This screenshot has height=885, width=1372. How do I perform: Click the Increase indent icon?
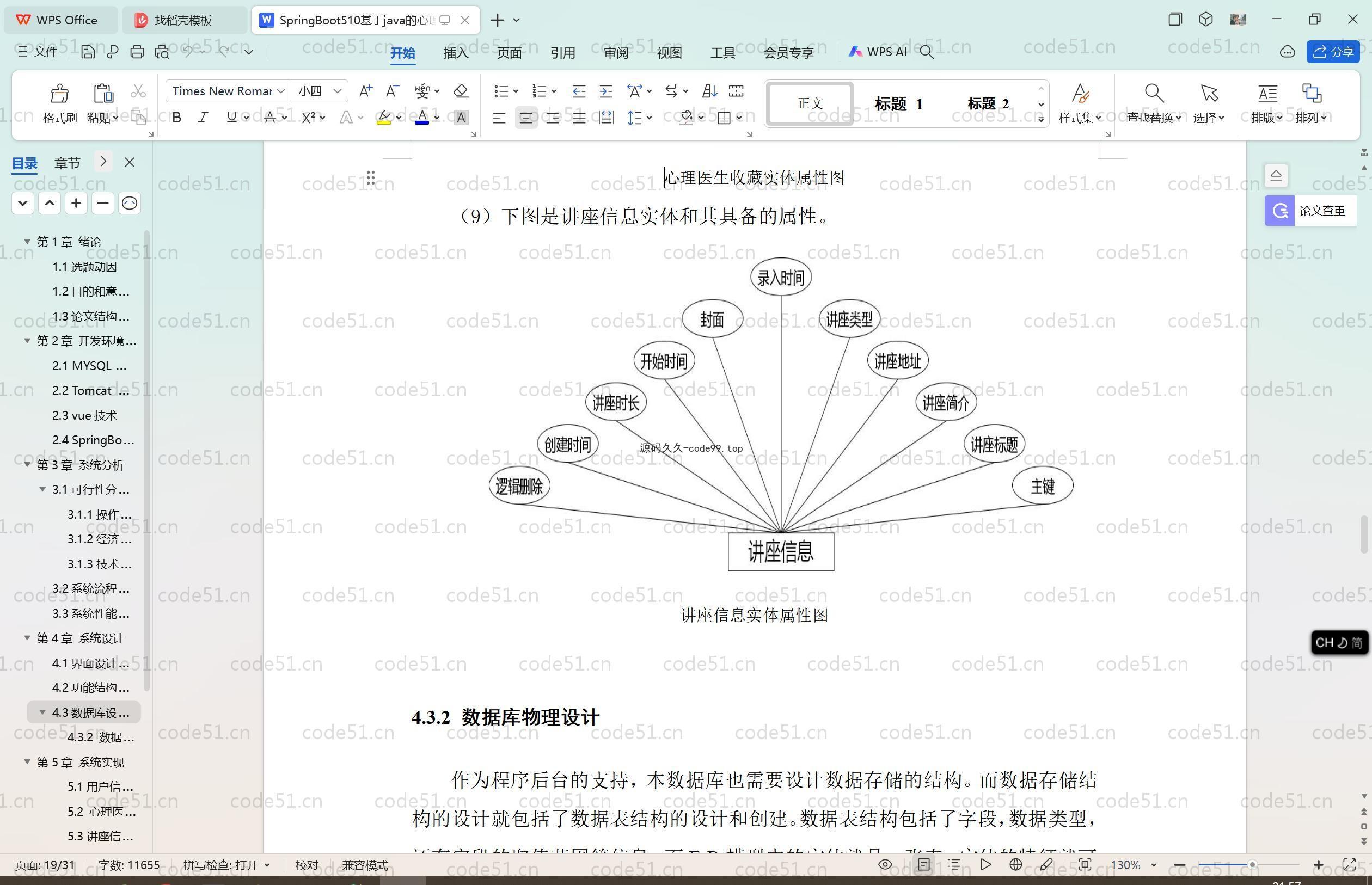pos(606,91)
